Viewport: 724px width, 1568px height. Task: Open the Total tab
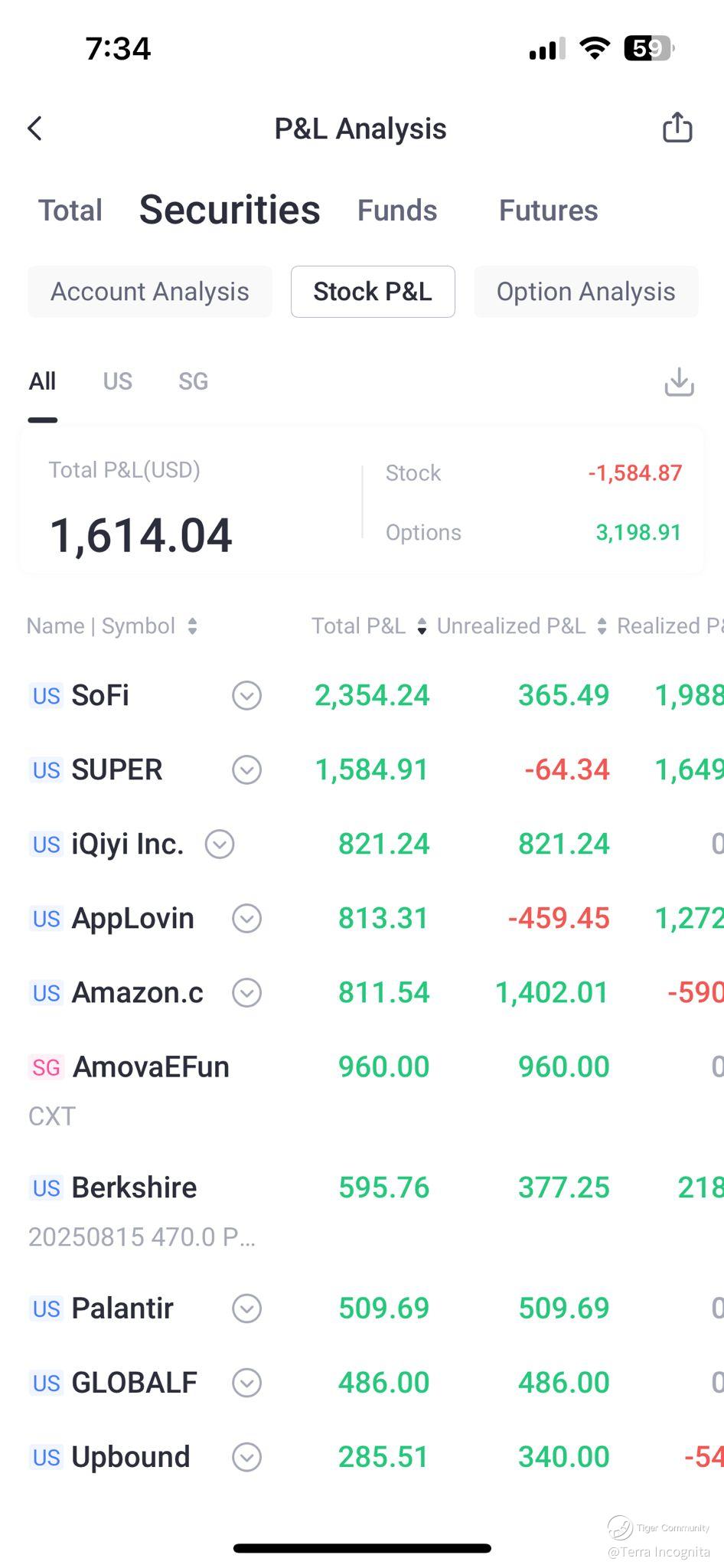point(70,211)
